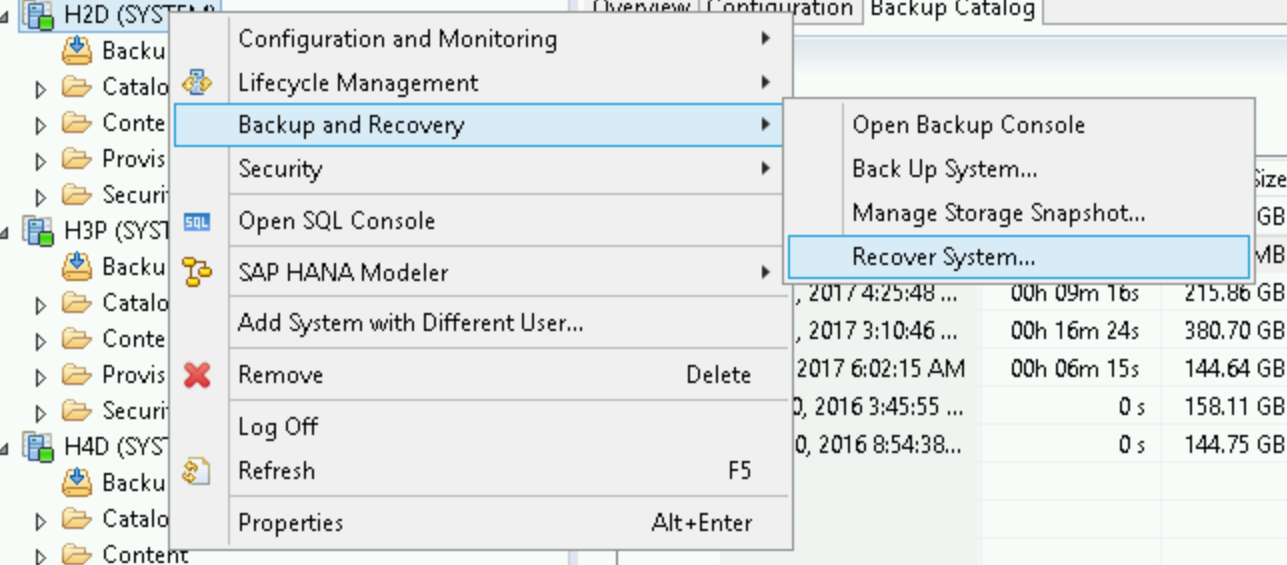Select Back Up System option
Viewport: 1287px width, 565px height.
pos(944,169)
